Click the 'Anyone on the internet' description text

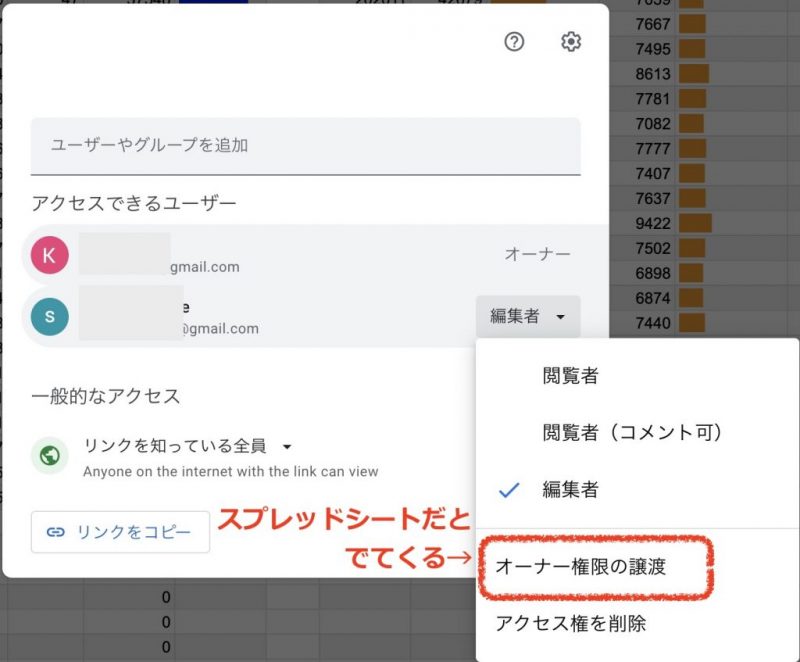(231, 471)
